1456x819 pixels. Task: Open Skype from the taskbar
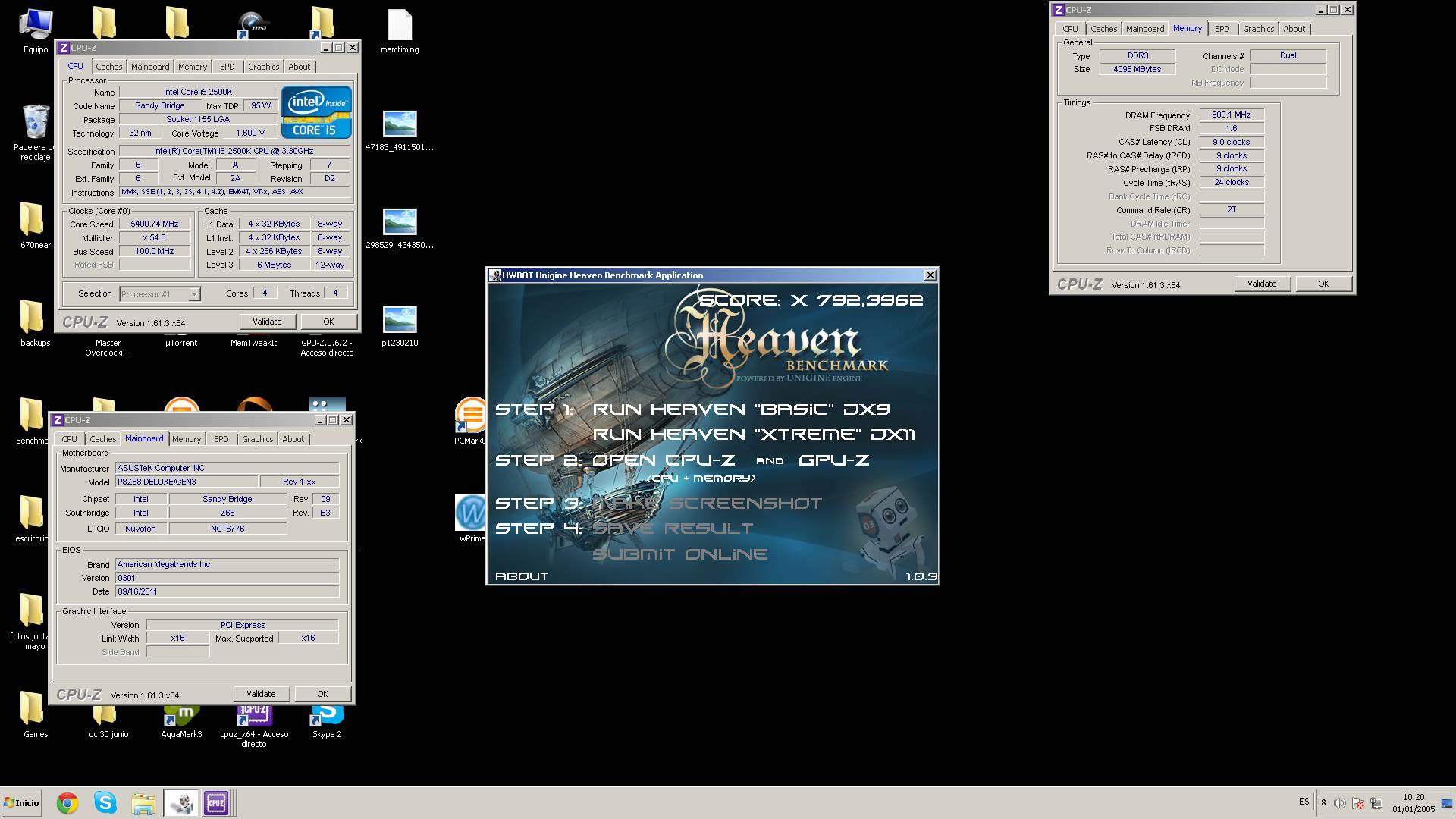point(105,803)
